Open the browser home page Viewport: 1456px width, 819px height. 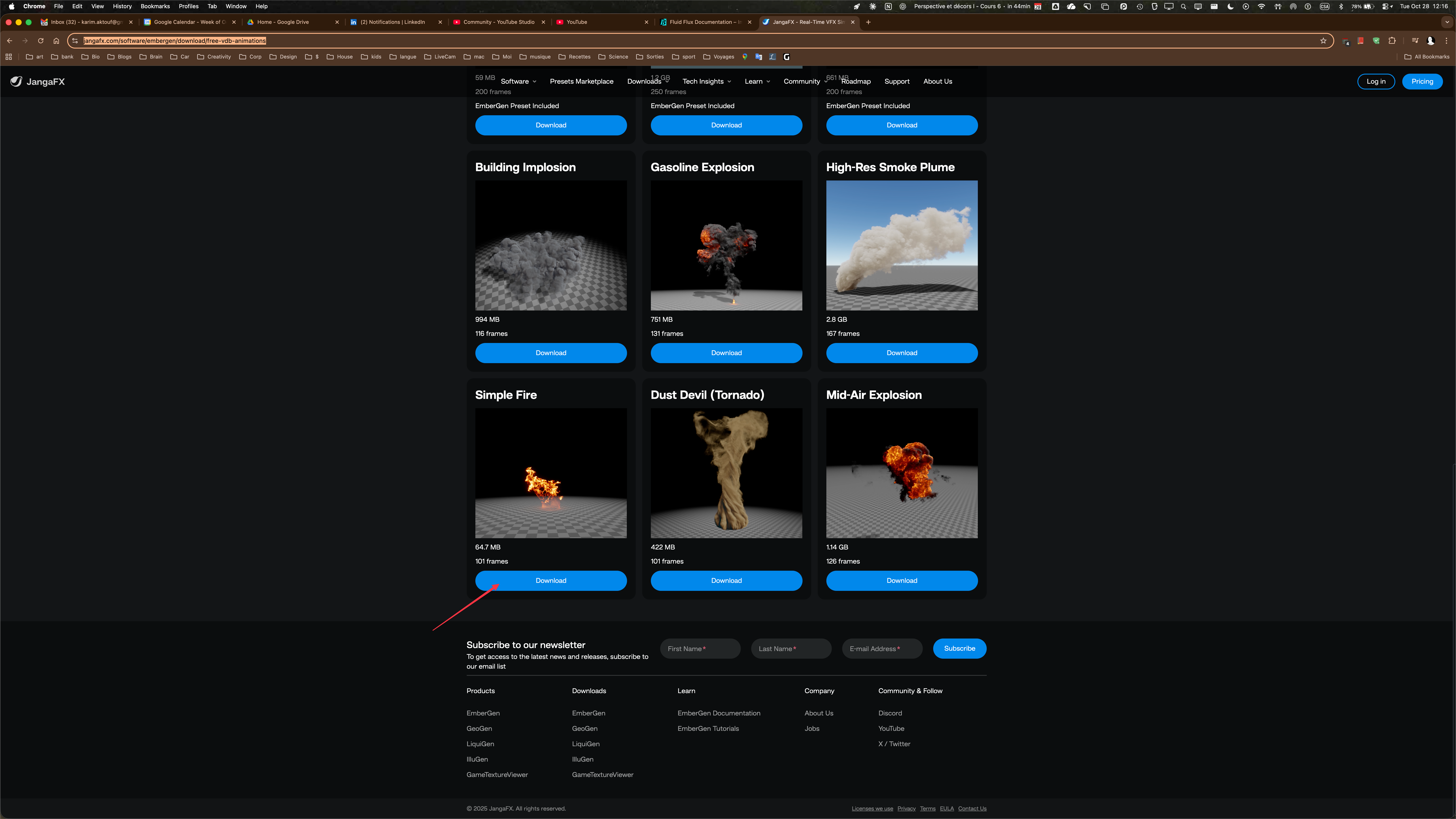click(x=56, y=41)
